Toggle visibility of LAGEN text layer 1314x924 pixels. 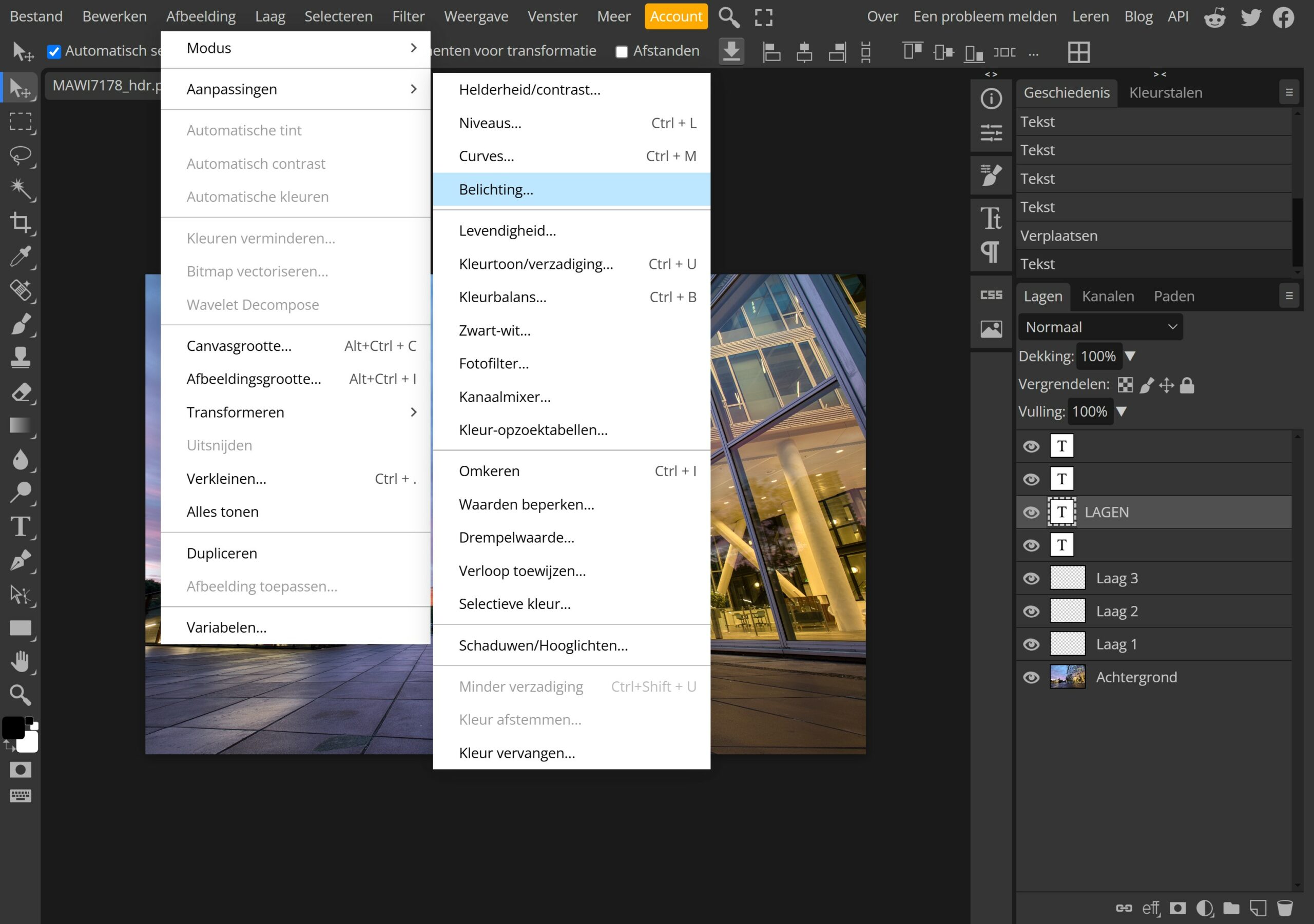point(1031,512)
